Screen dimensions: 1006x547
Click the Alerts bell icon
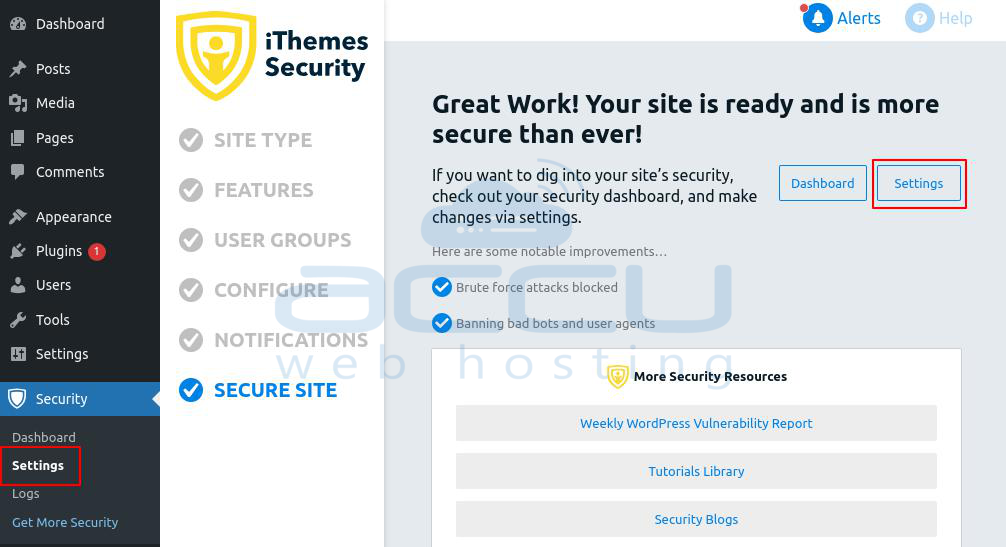pyautogui.click(x=817, y=18)
